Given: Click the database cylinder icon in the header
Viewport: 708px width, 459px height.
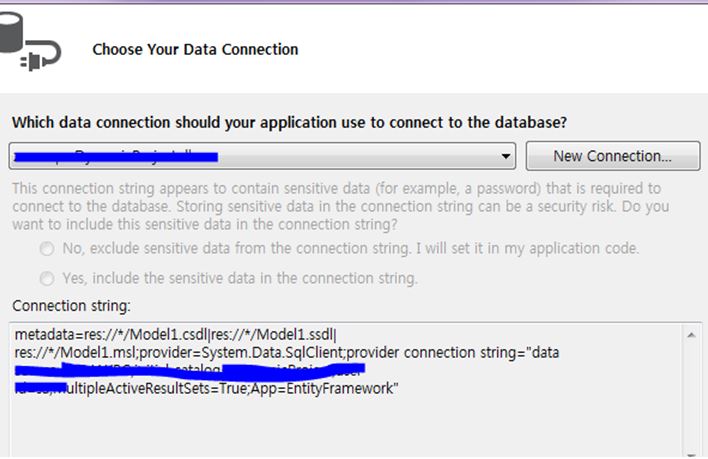Looking at the screenshot, I should click(x=11, y=32).
